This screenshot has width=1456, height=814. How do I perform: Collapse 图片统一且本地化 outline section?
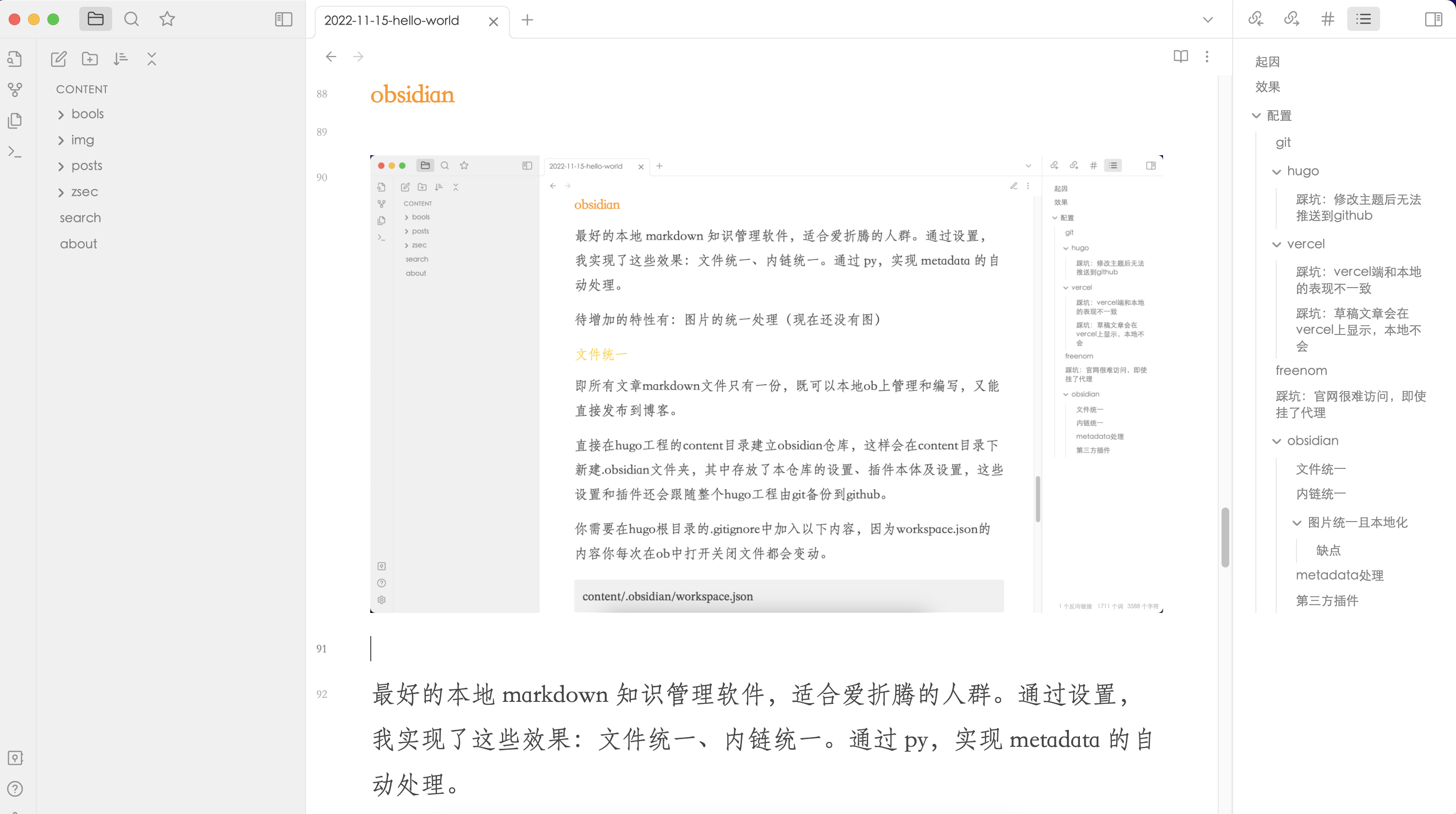(1296, 523)
